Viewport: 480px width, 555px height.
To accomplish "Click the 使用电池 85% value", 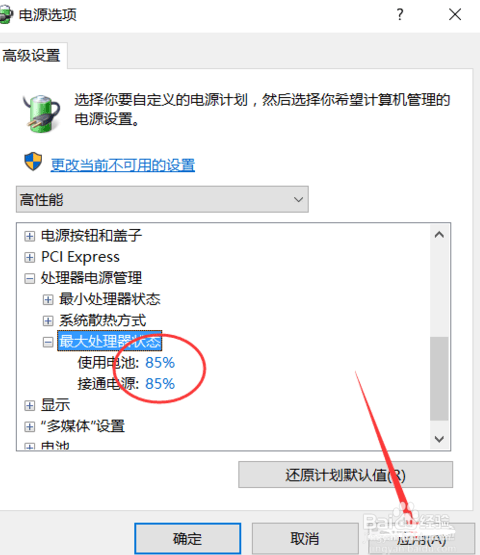I will 160,363.
